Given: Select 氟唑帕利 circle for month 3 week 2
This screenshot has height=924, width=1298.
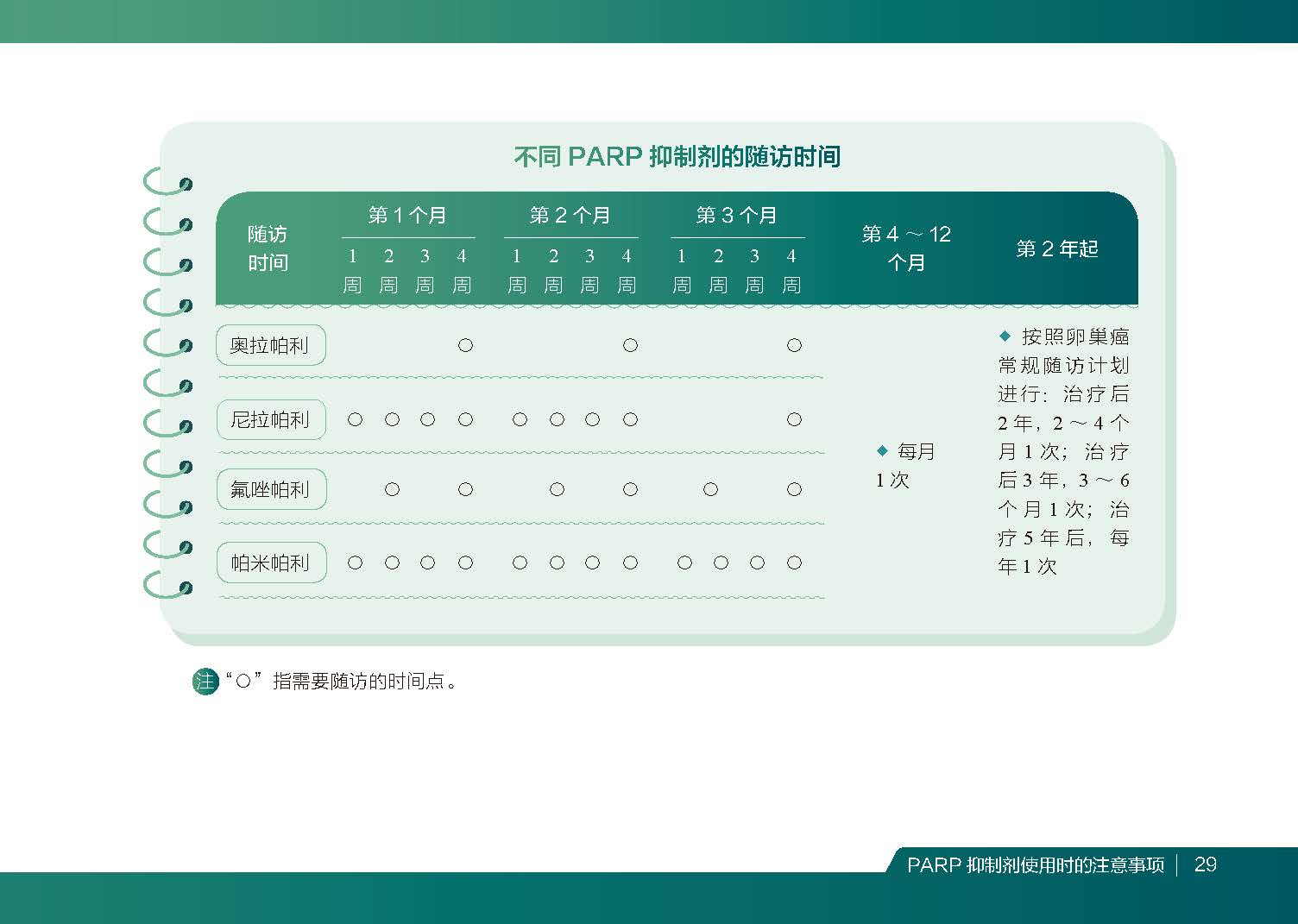Looking at the screenshot, I should (710, 490).
